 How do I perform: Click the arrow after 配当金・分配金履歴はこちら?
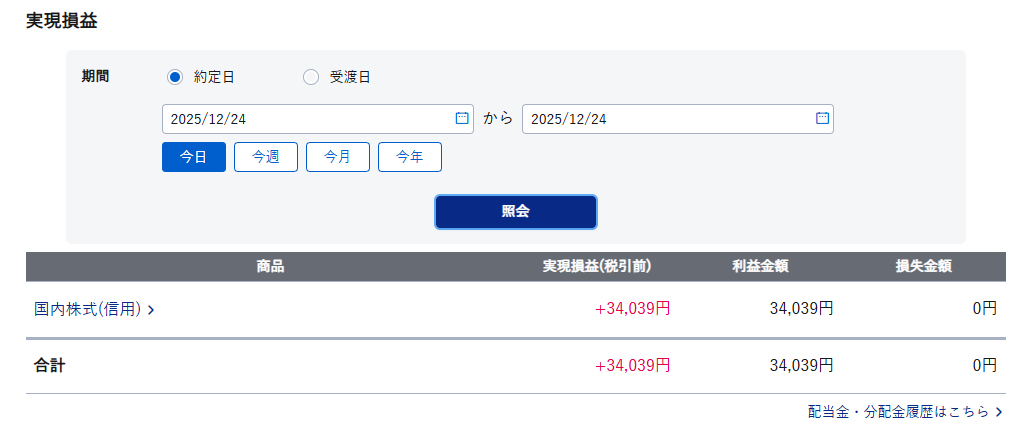[x=999, y=412]
